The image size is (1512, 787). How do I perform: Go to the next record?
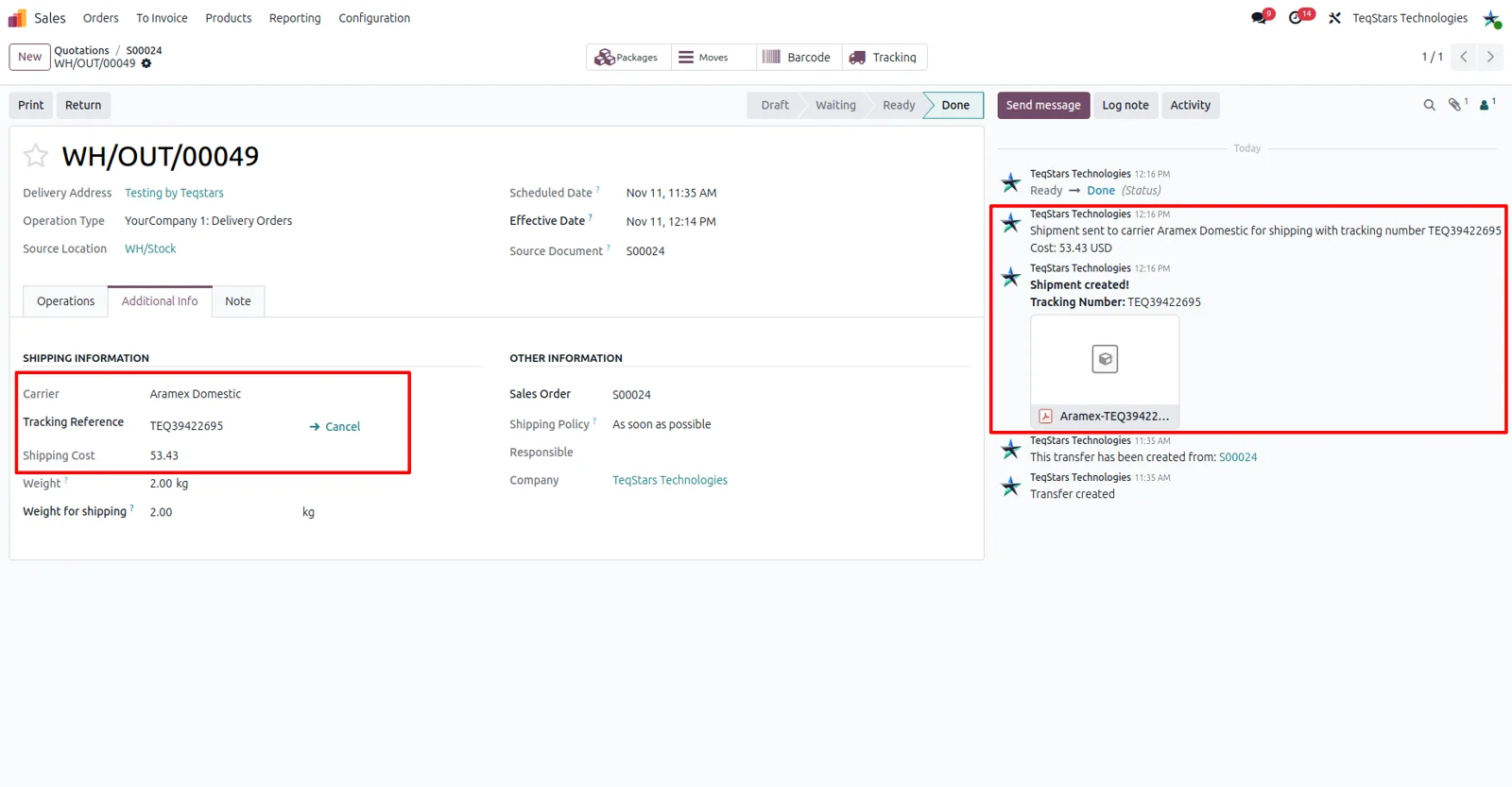pos(1490,57)
